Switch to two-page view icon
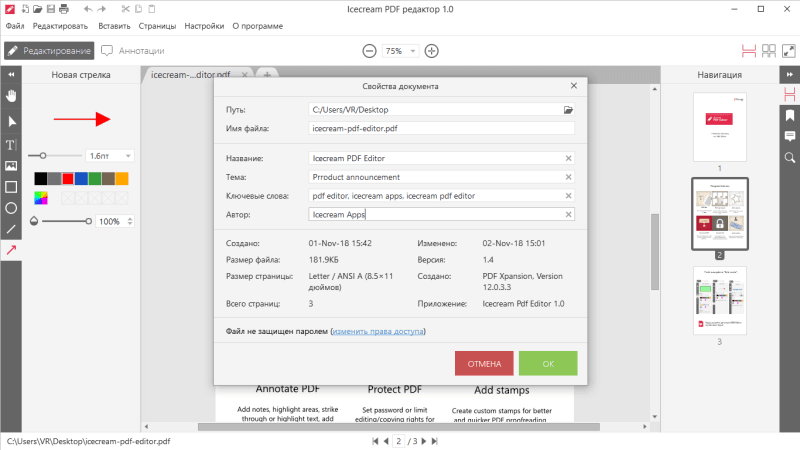The height and width of the screenshot is (450, 800). tap(769, 51)
